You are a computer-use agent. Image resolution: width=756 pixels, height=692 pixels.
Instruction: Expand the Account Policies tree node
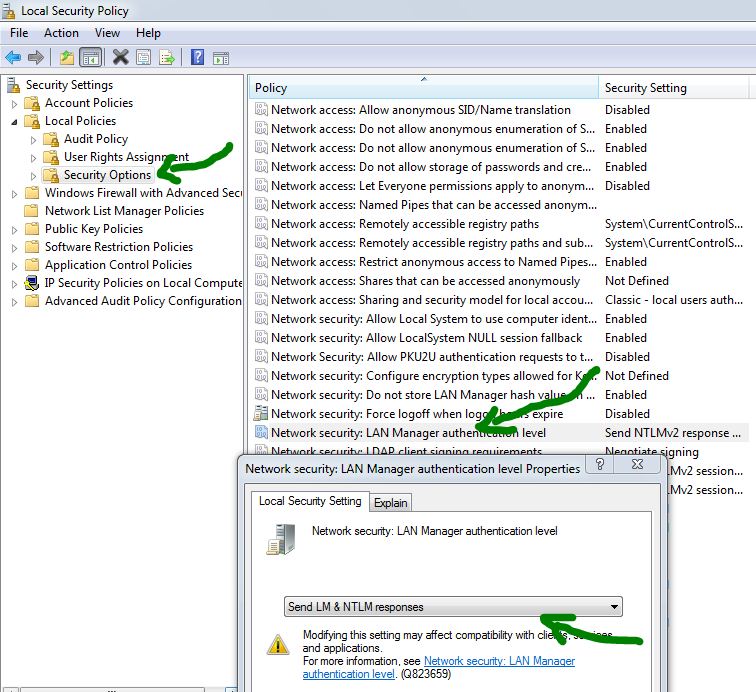pyautogui.click(x=14, y=103)
